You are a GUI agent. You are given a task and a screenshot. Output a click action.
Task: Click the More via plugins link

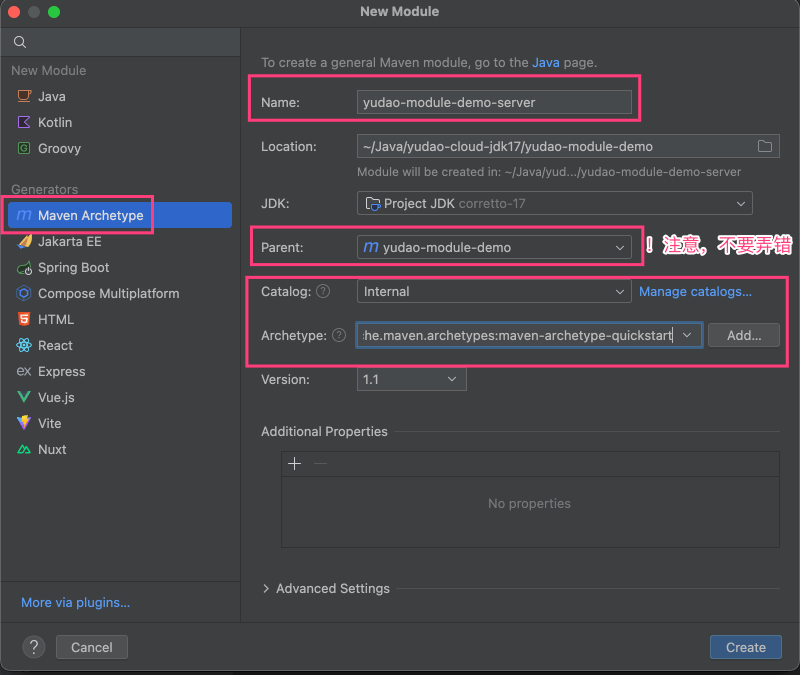(x=76, y=603)
